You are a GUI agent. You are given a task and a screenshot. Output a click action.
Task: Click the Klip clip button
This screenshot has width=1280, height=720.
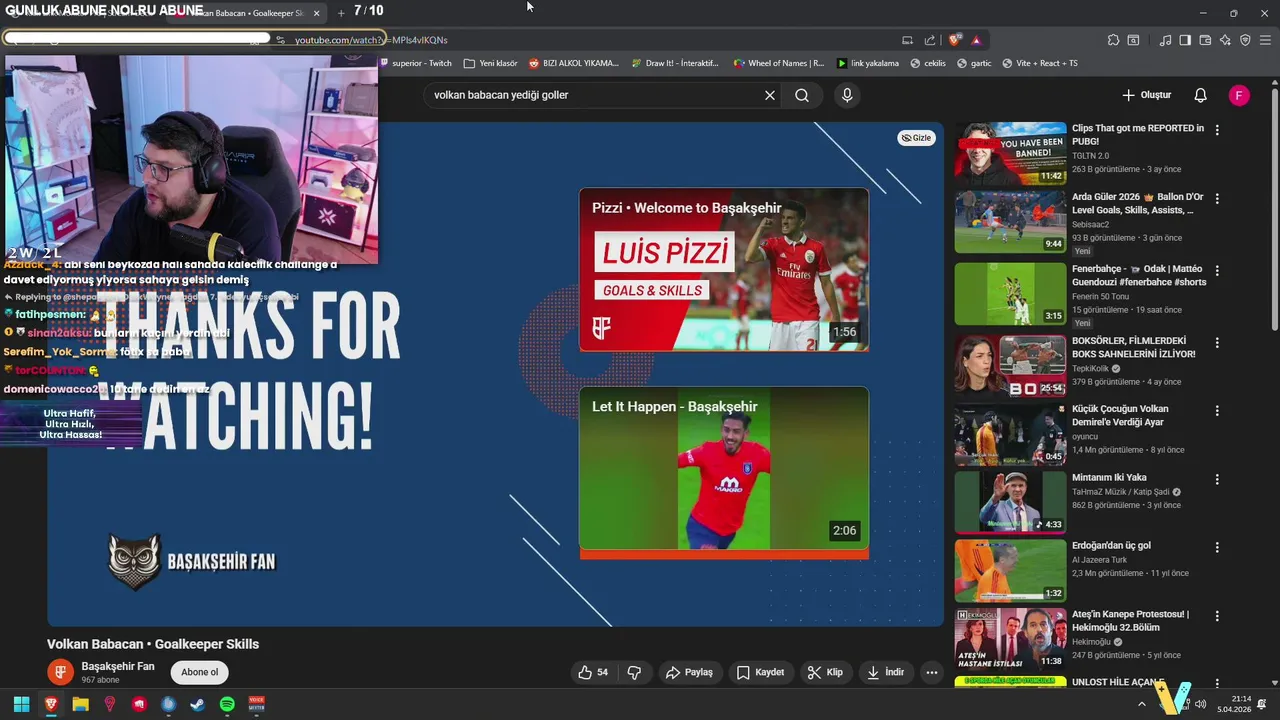click(x=826, y=672)
